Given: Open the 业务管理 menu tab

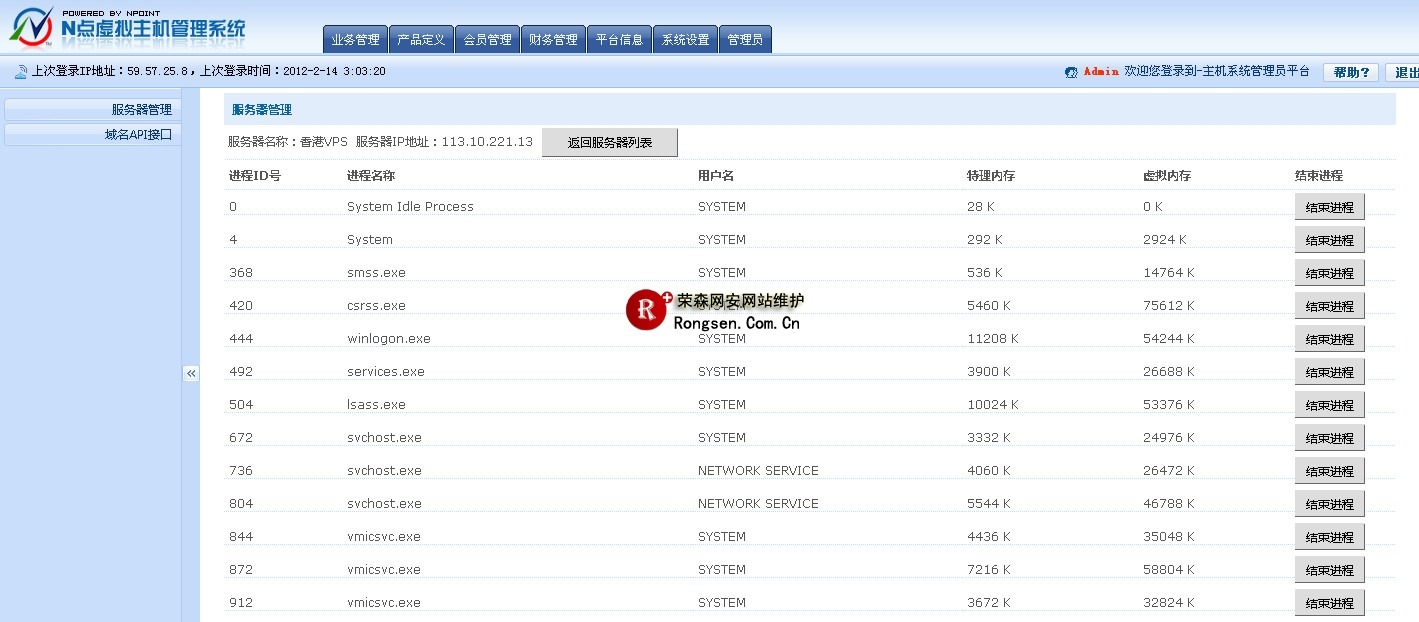Looking at the screenshot, I should tap(355, 40).
